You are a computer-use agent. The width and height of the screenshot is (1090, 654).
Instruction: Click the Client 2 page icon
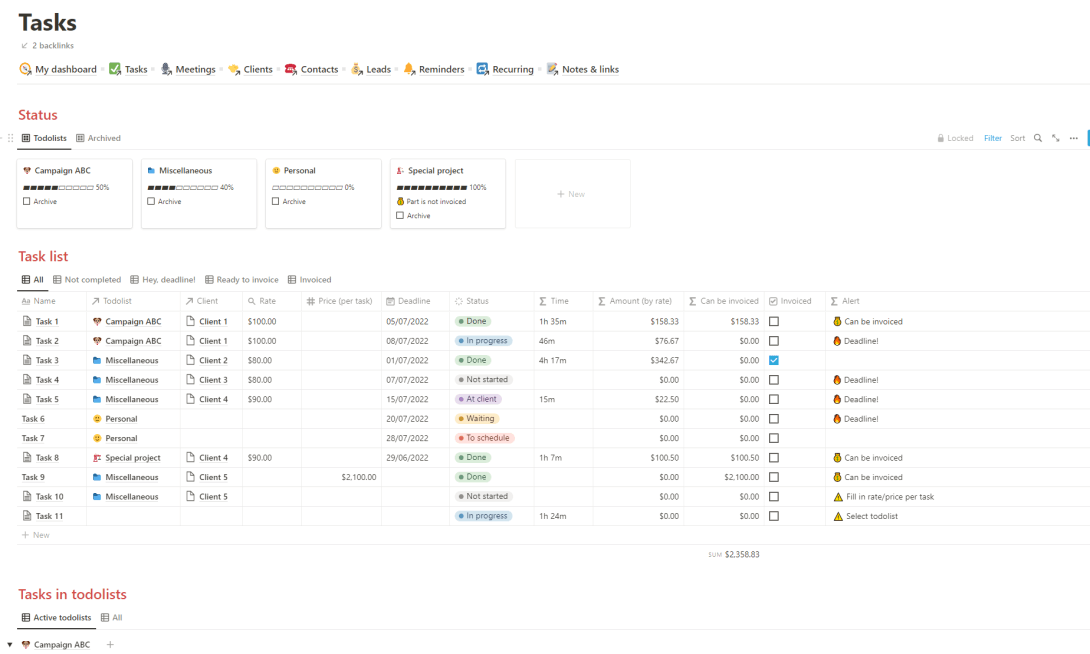point(190,360)
